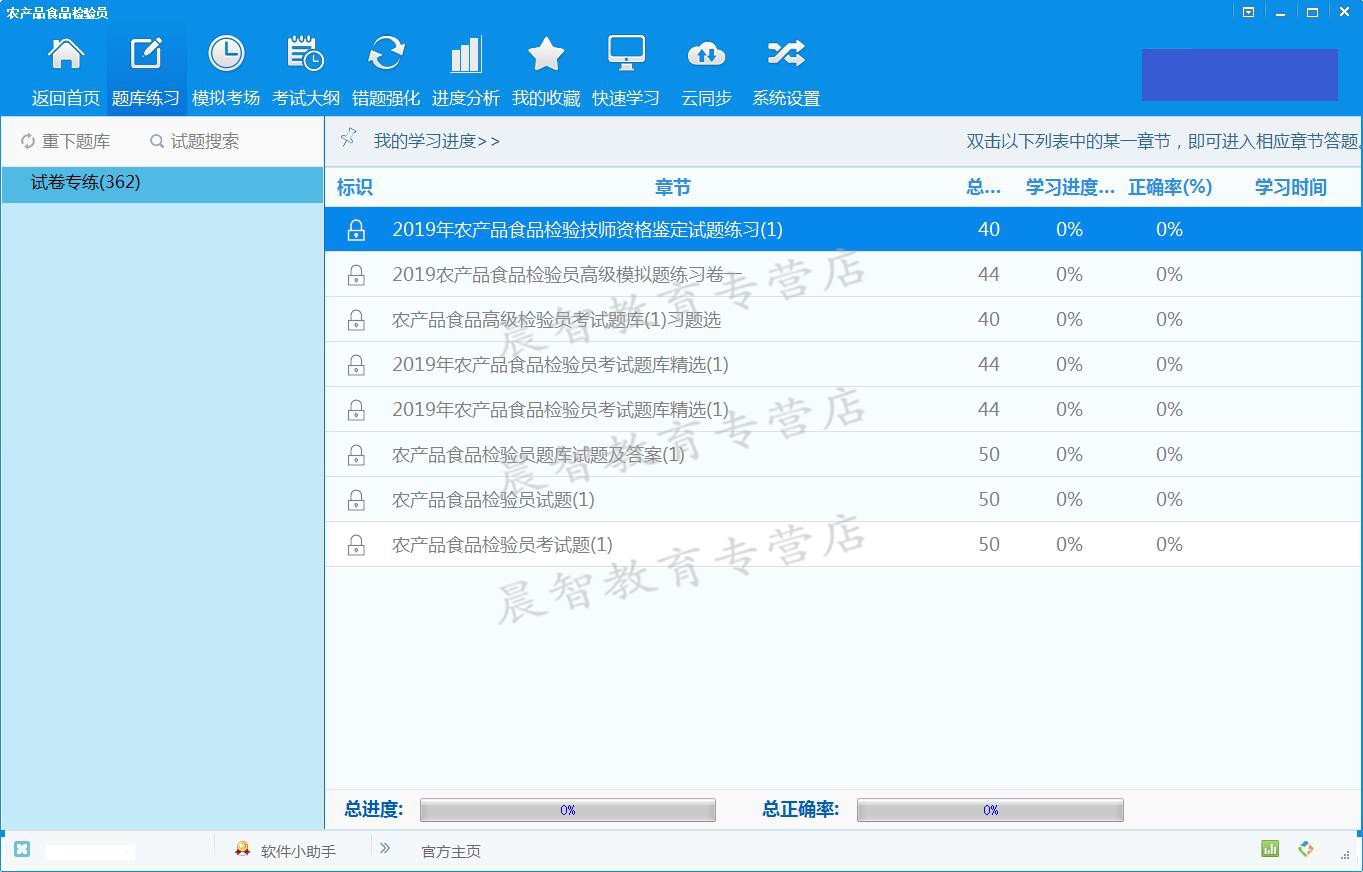Open 我的学习进度>> link
This screenshot has width=1363, height=872.
pyautogui.click(x=437, y=141)
